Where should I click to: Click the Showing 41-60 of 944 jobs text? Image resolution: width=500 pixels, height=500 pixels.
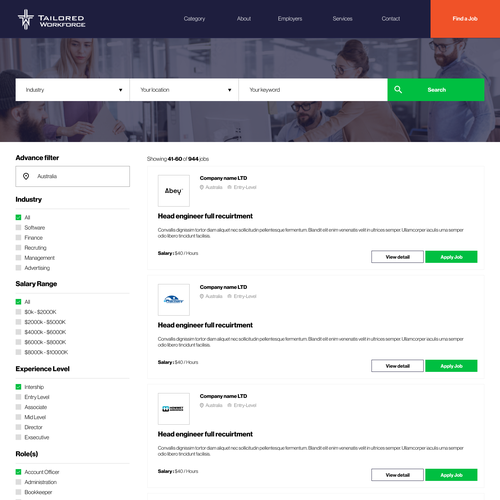coord(178,159)
